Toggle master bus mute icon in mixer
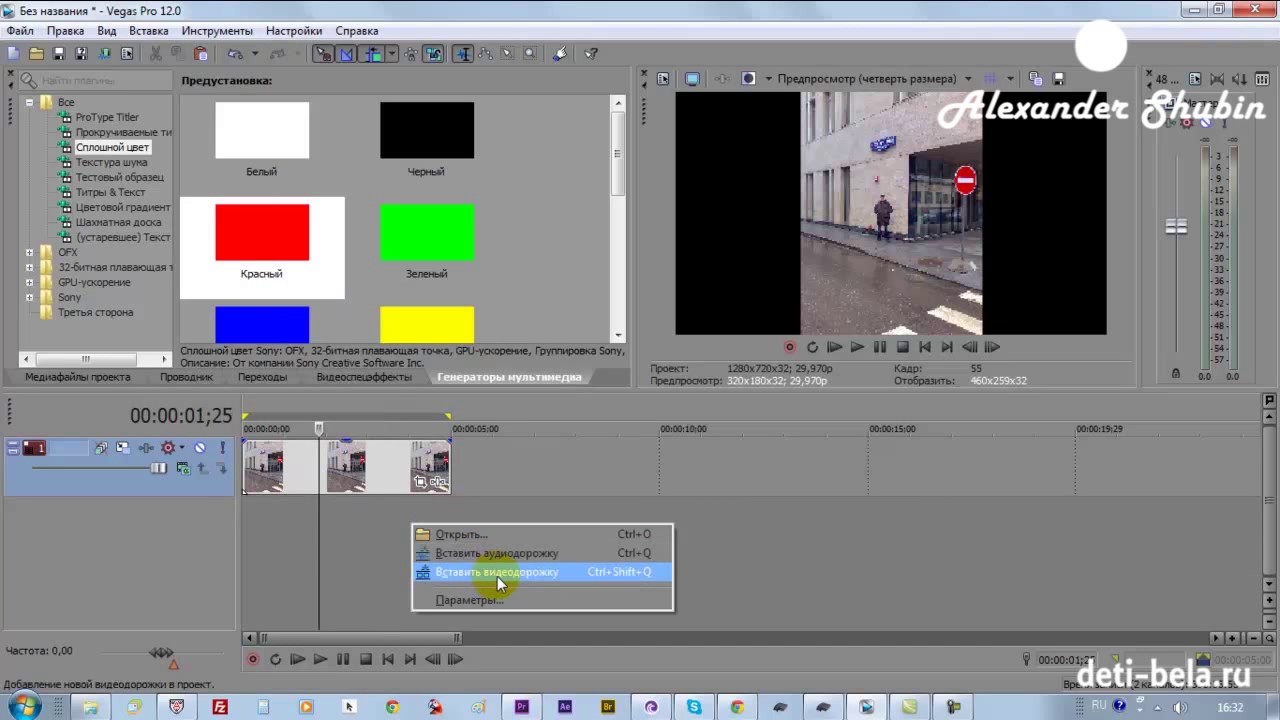 point(1205,122)
